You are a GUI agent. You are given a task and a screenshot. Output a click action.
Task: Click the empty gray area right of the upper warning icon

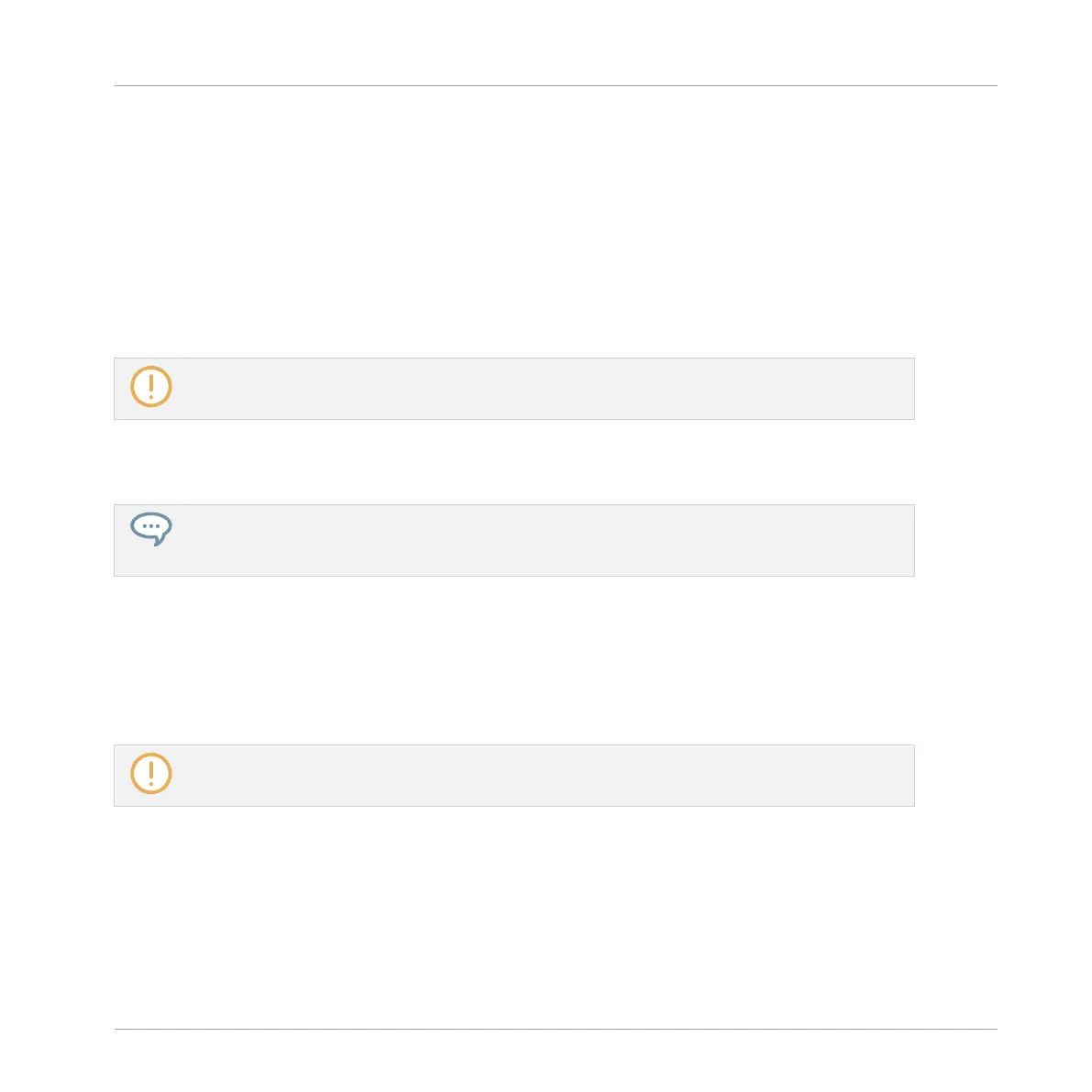click(543, 389)
